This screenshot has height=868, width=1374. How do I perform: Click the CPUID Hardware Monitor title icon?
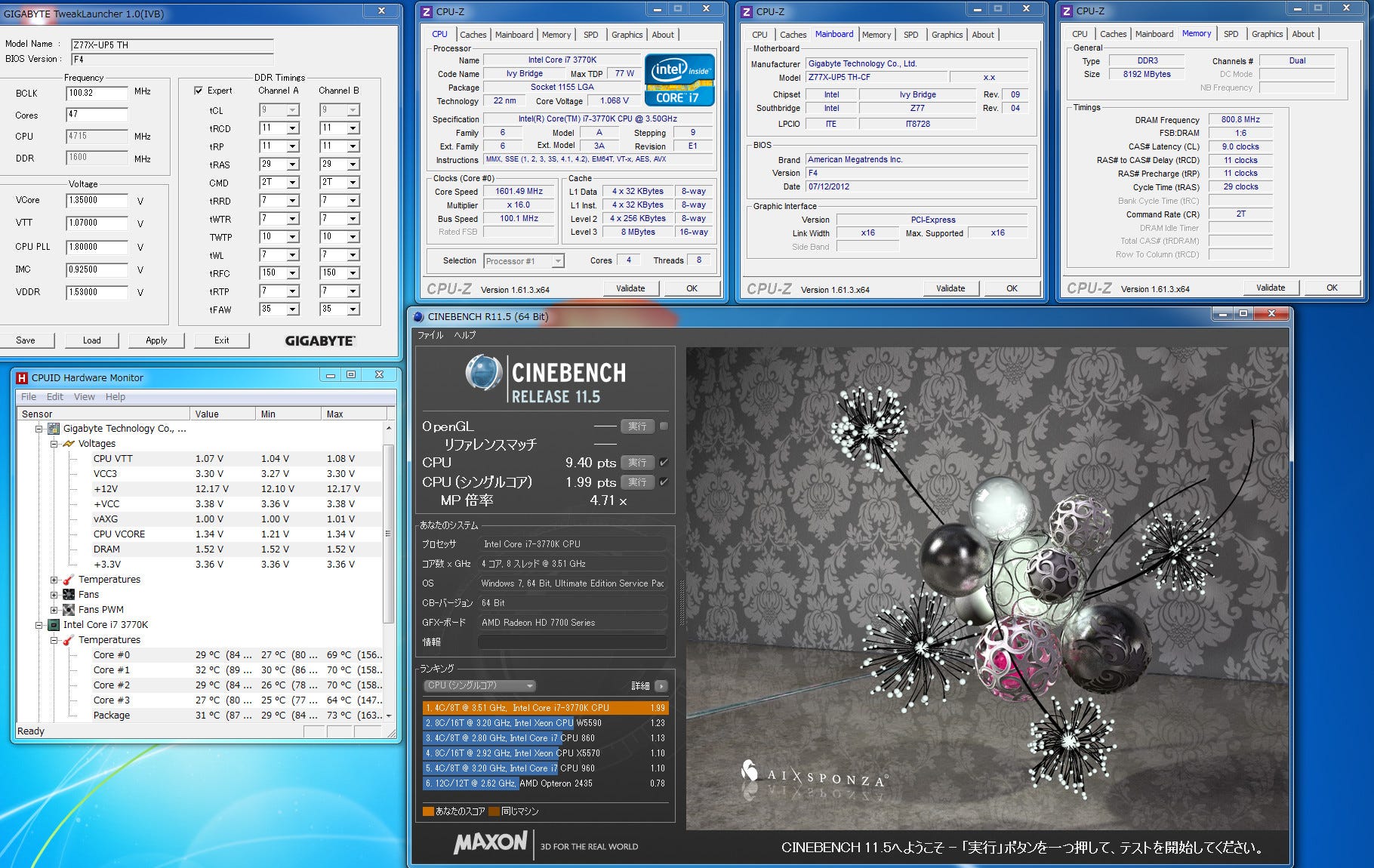(21, 377)
